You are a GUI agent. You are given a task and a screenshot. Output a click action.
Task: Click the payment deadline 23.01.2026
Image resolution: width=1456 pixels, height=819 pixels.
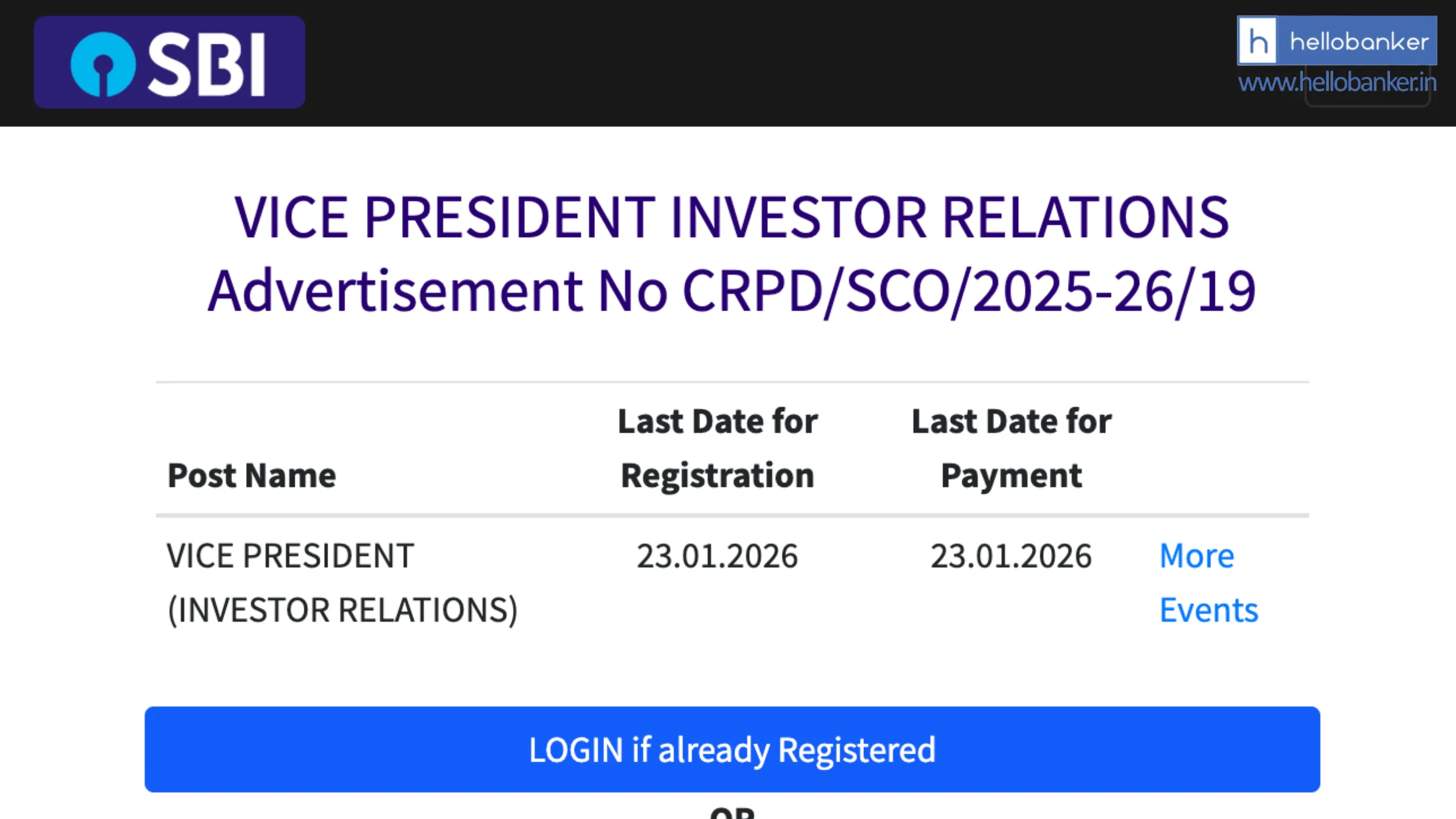pos(1011,556)
